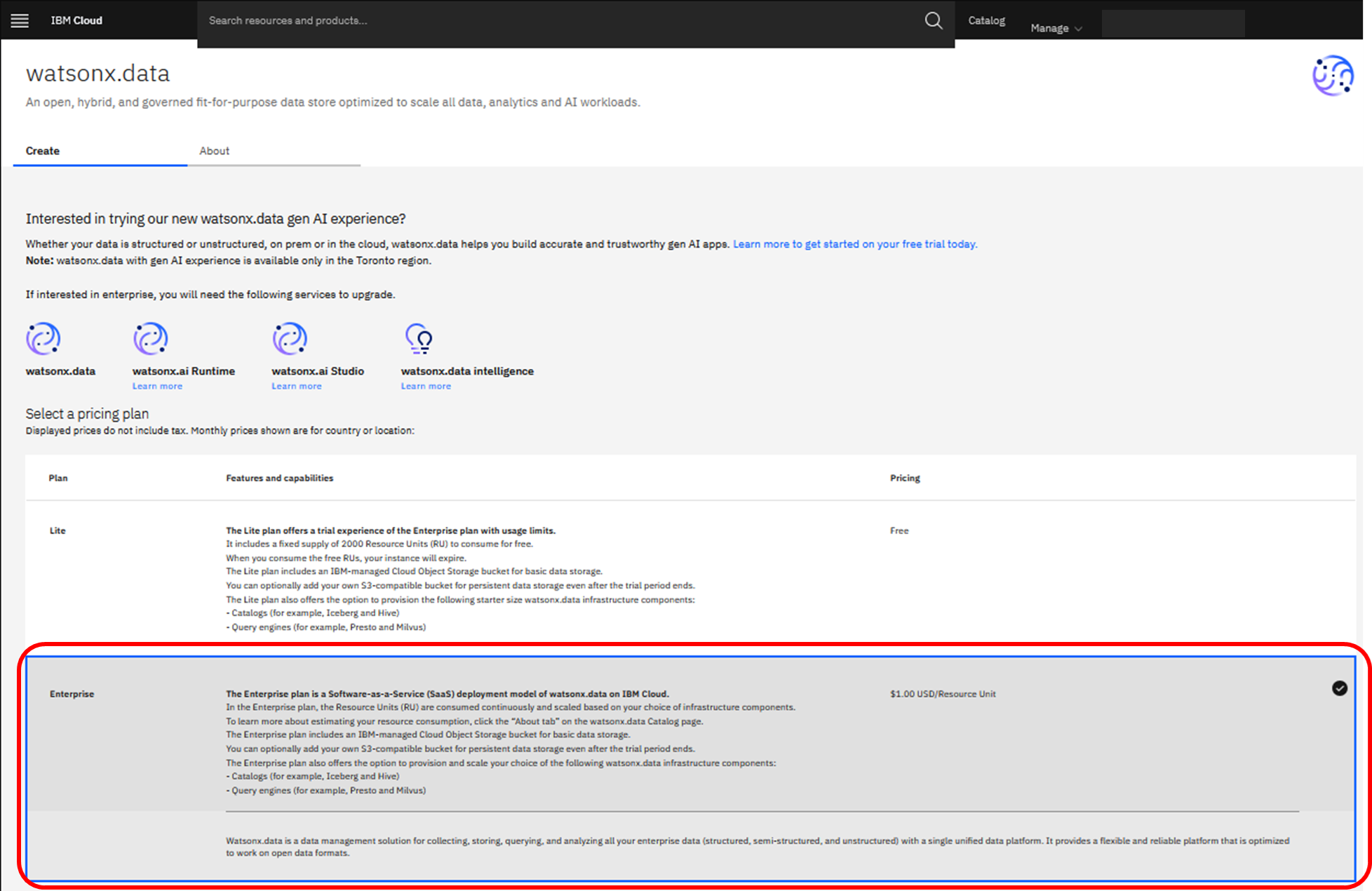Follow the free trial Learn more link

click(854, 244)
